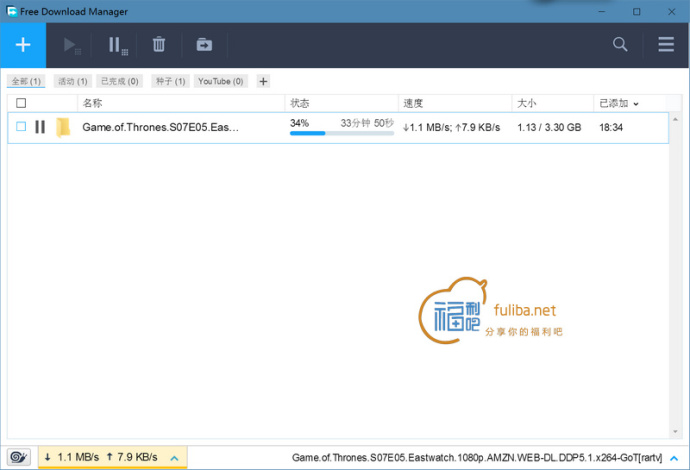Toggle snail mode in the status bar
Image resolution: width=690 pixels, height=470 pixels.
coord(19,457)
